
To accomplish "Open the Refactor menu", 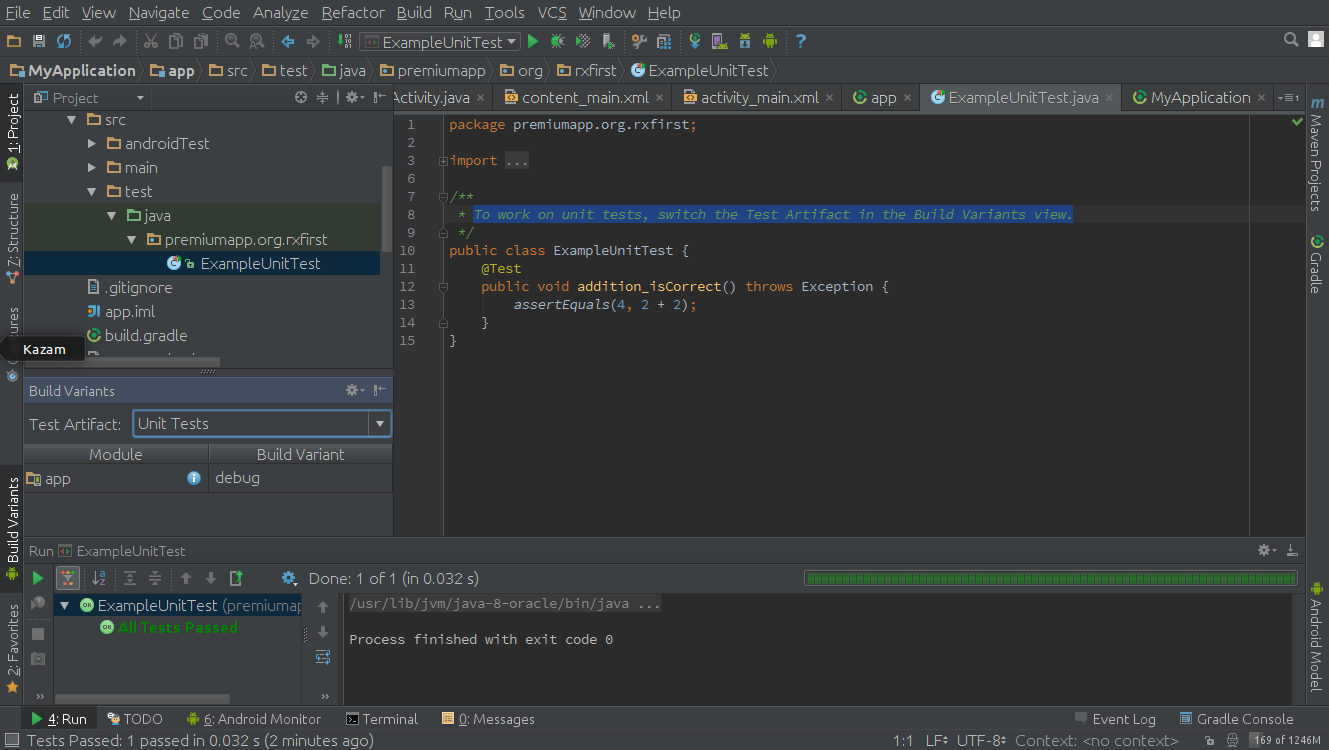I will pyautogui.click(x=353, y=13).
